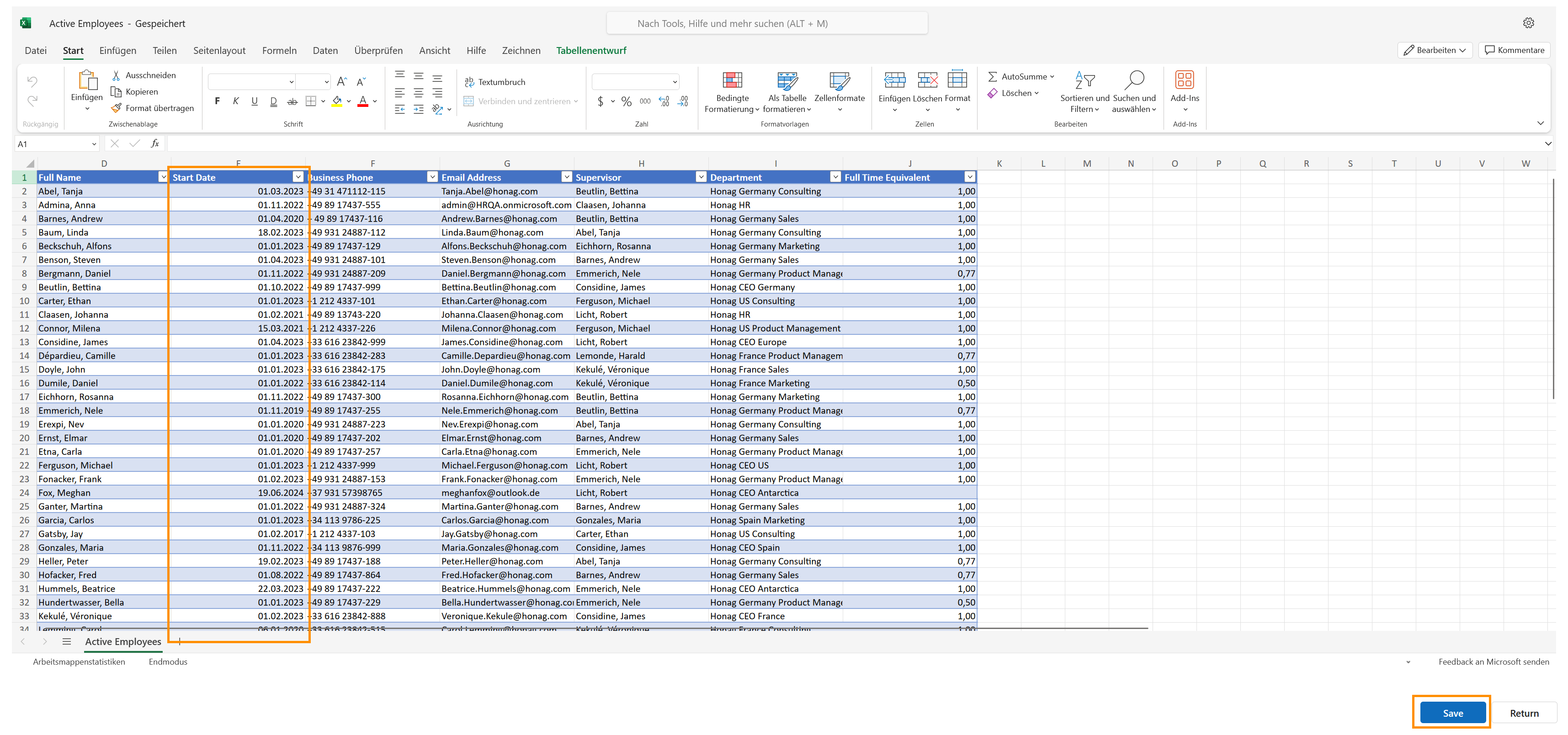The image size is (1568, 735).
Task: Open the Department filter dropdown
Action: (835, 177)
